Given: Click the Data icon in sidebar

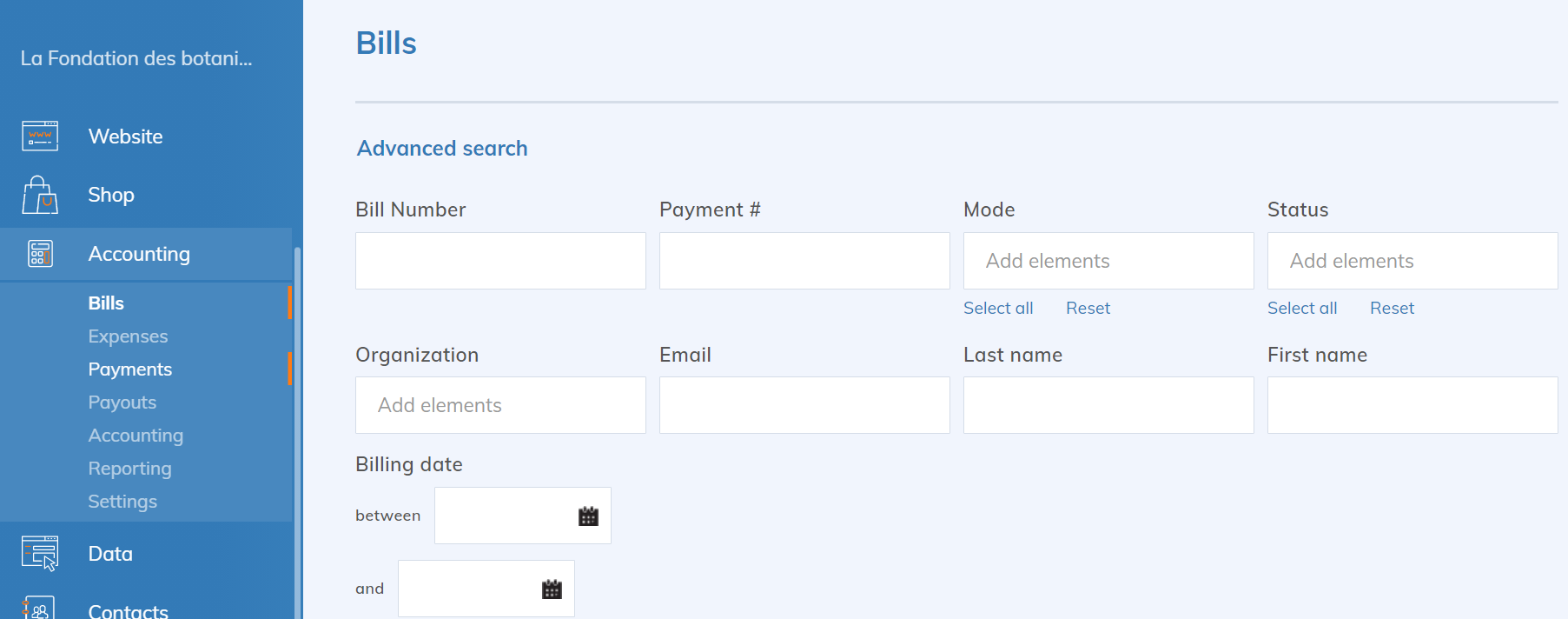Looking at the screenshot, I should tap(40, 553).
